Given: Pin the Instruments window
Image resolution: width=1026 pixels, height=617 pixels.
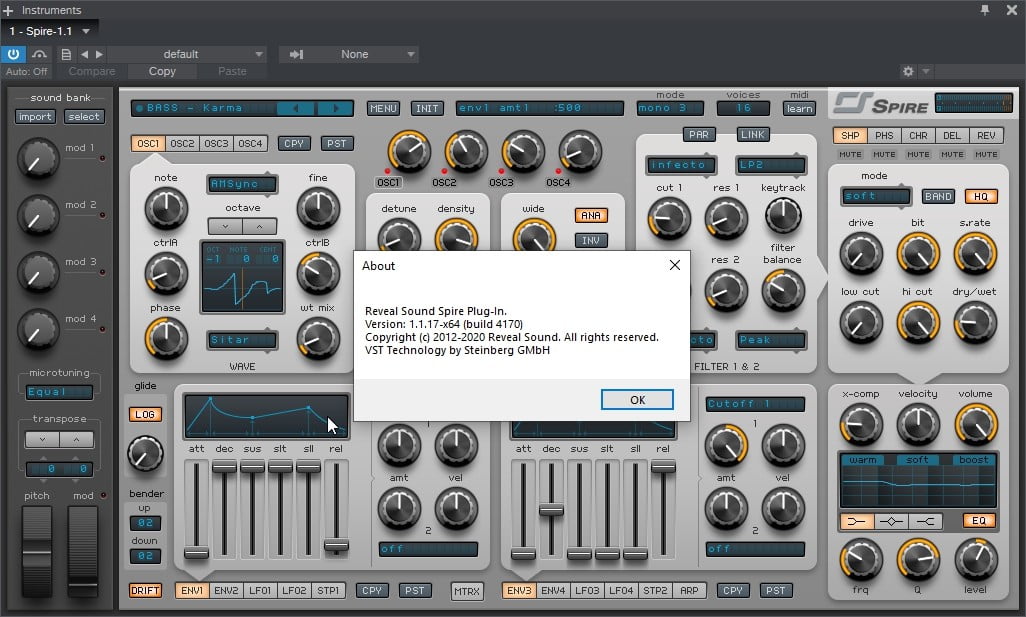Looking at the screenshot, I should [x=985, y=10].
